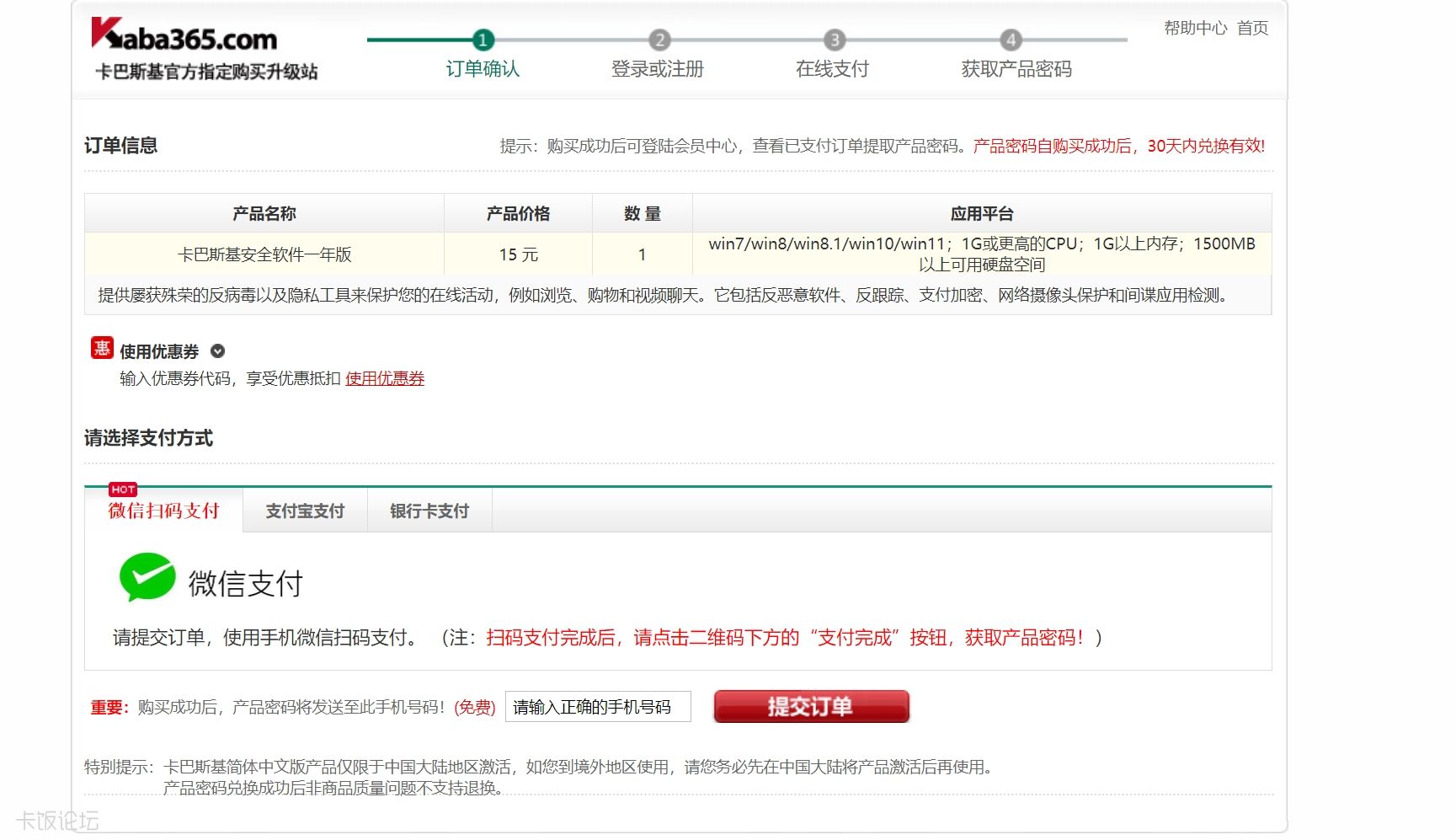This screenshot has height=840, width=1456.
Task: Click the 特别提示 notice text
Action: (x=539, y=777)
